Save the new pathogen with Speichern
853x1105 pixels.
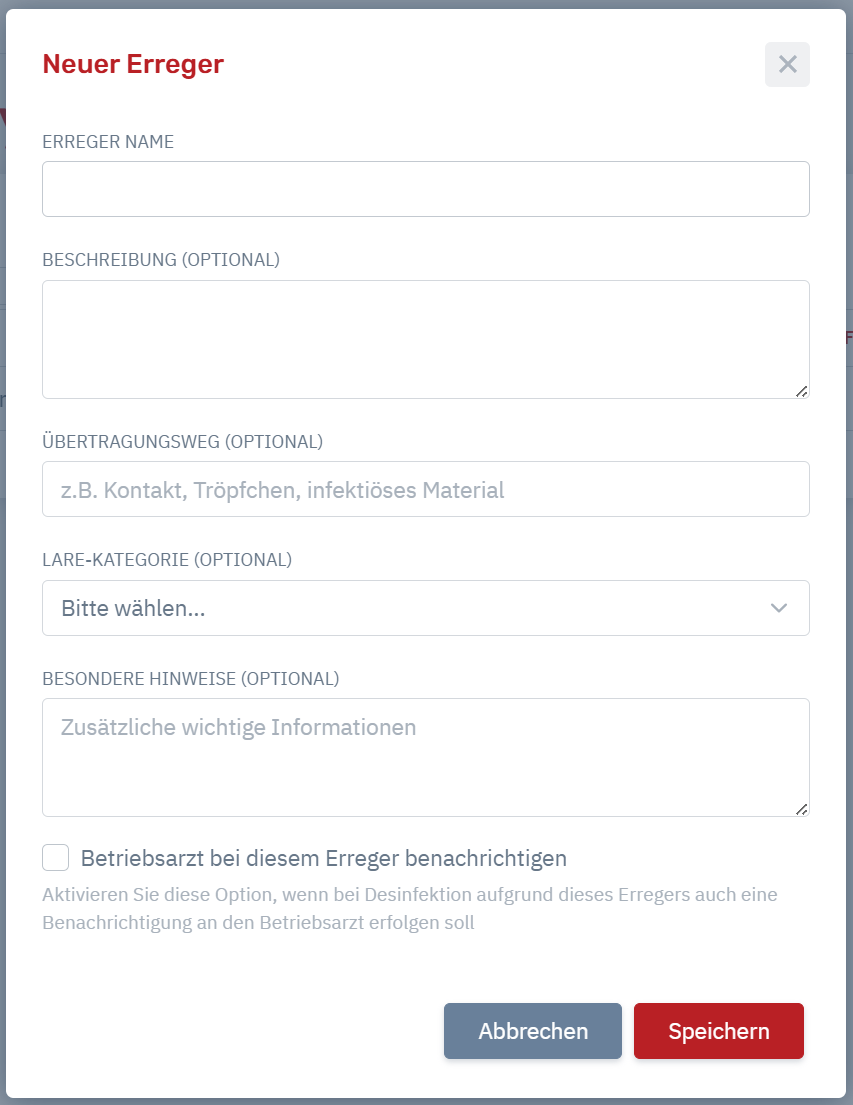[x=718, y=1031]
